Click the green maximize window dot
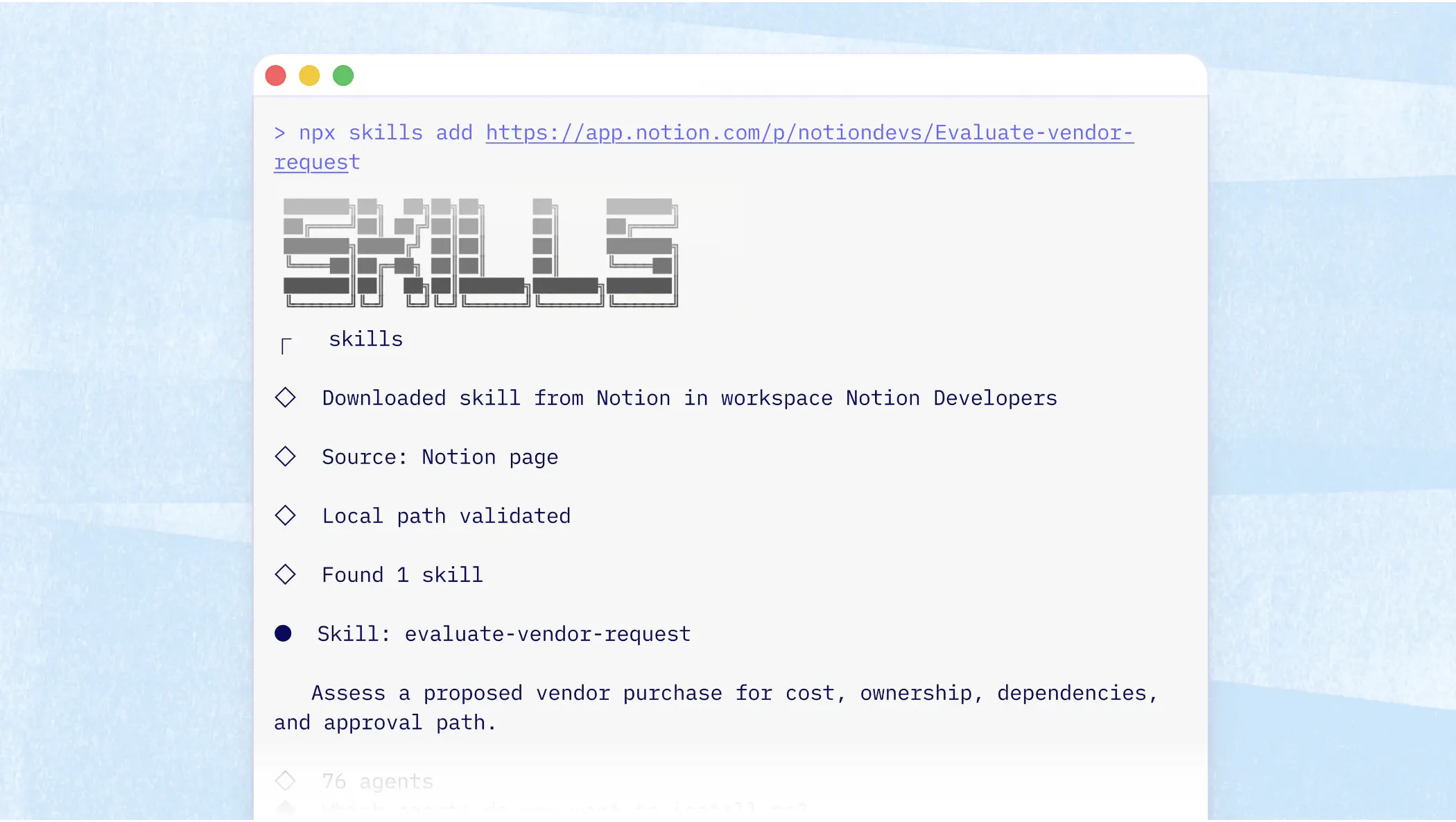This screenshot has height=822, width=1456. tap(343, 76)
